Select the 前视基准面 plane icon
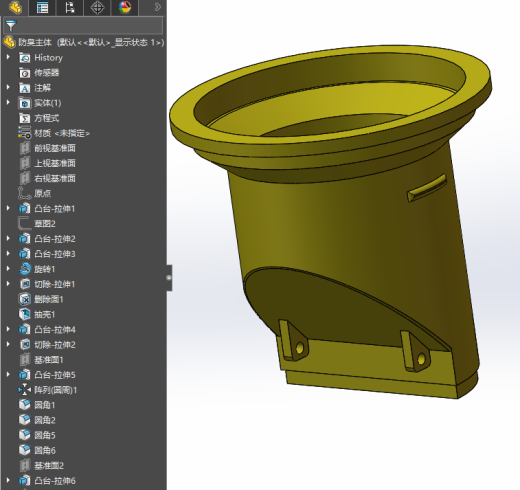The image size is (520, 490). 25,148
